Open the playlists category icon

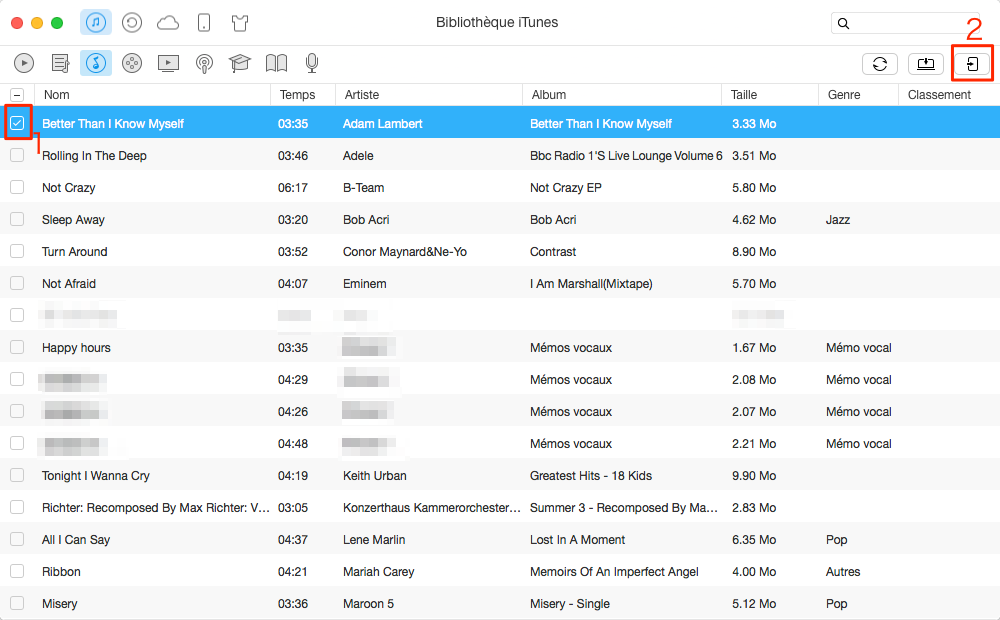coord(60,63)
